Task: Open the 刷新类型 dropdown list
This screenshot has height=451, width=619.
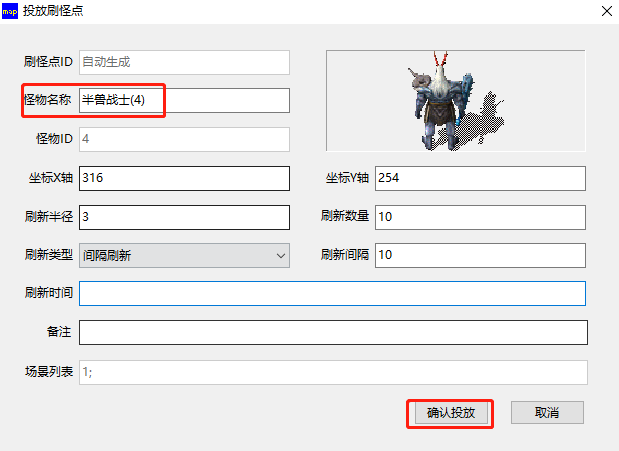Action: tap(184, 255)
